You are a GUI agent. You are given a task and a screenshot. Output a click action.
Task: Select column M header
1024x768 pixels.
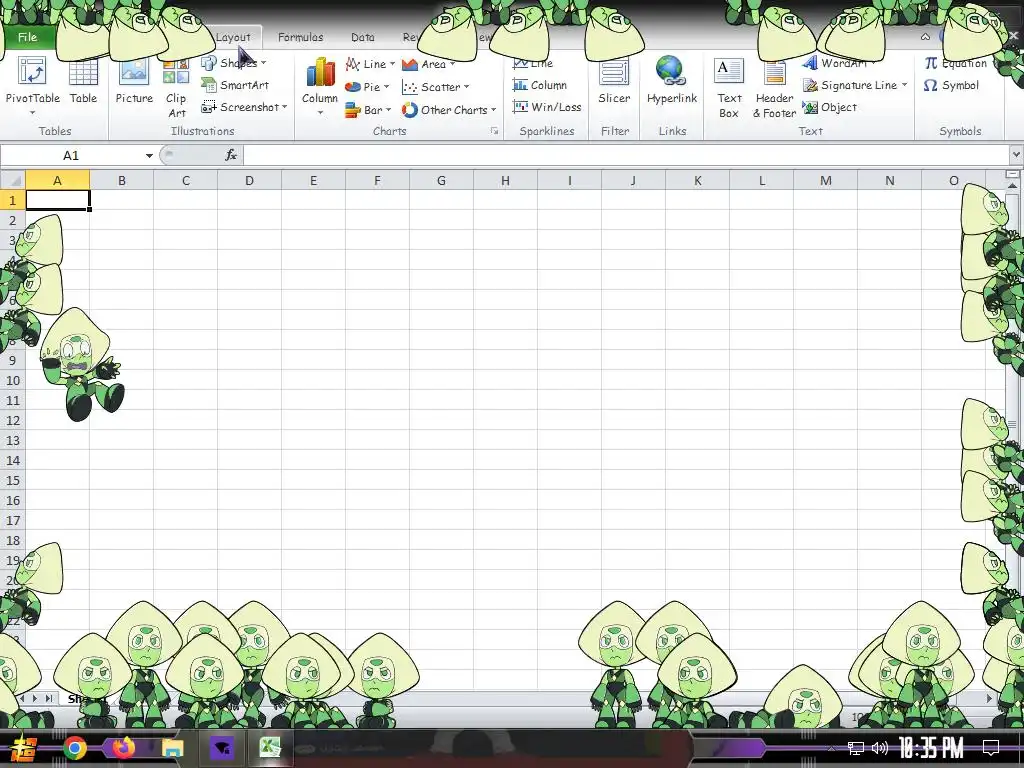[x=825, y=180]
